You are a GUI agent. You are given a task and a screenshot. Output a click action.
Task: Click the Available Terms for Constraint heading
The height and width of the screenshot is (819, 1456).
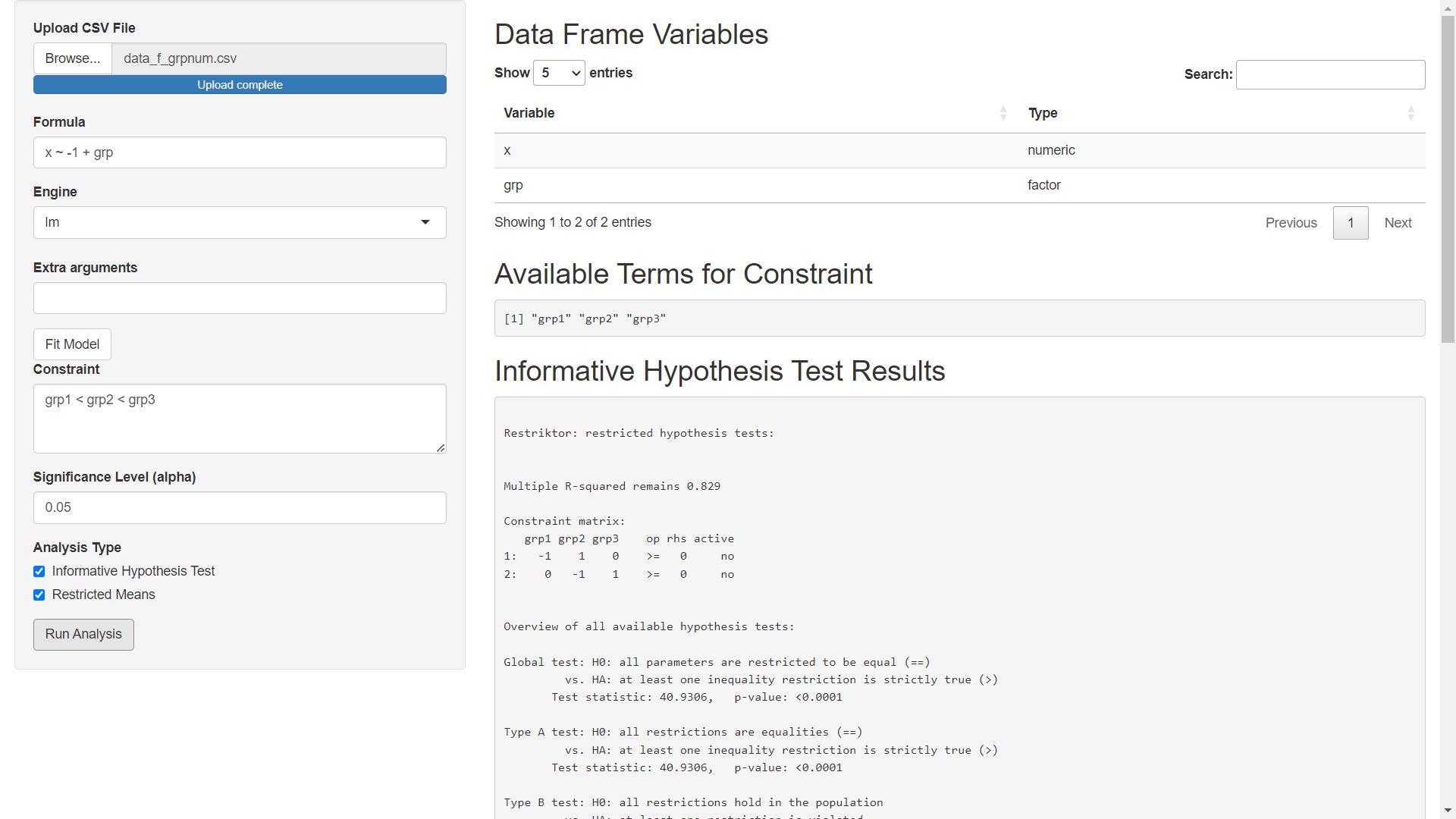click(683, 274)
